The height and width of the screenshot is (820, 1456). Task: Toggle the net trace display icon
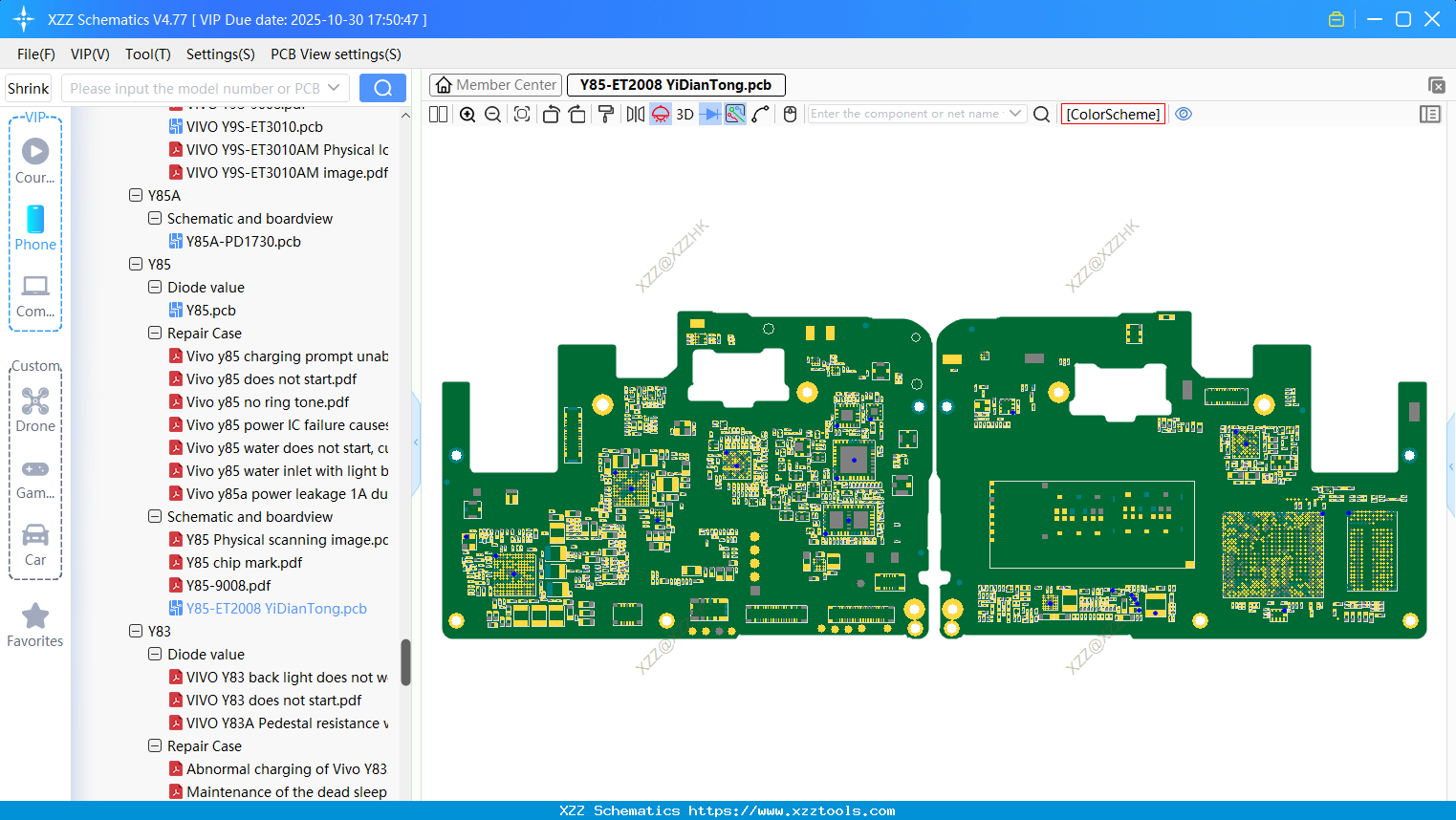(735, 115)
